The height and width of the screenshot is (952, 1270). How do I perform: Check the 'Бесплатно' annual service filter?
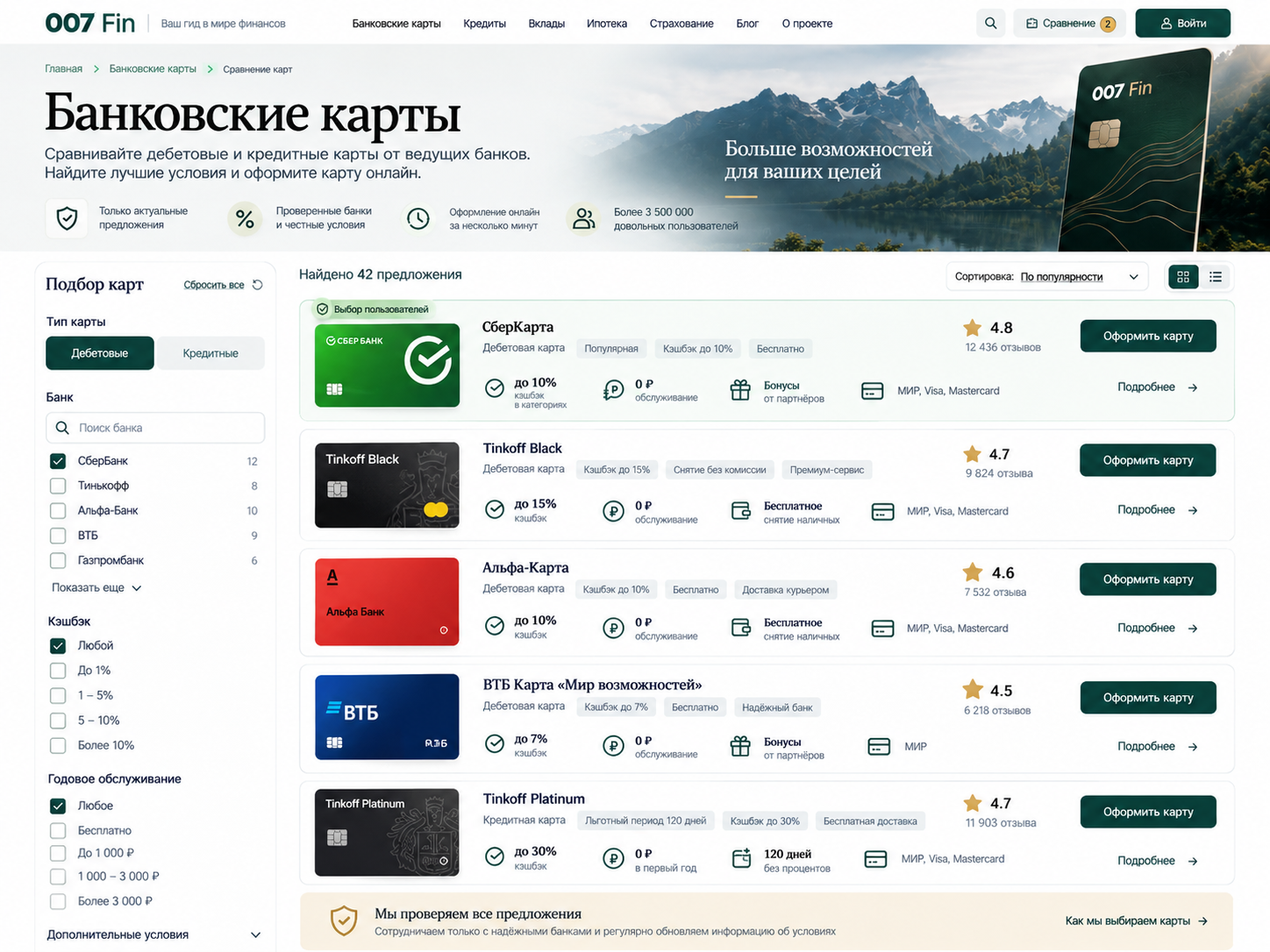click(58, 830)
